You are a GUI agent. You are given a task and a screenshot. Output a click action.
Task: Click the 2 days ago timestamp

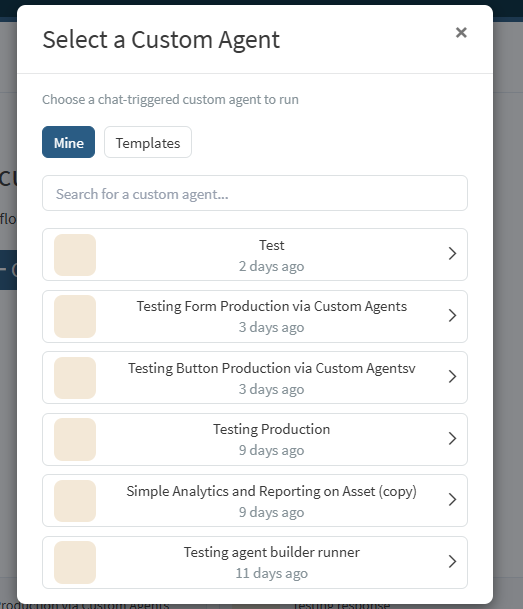point(271,266)
